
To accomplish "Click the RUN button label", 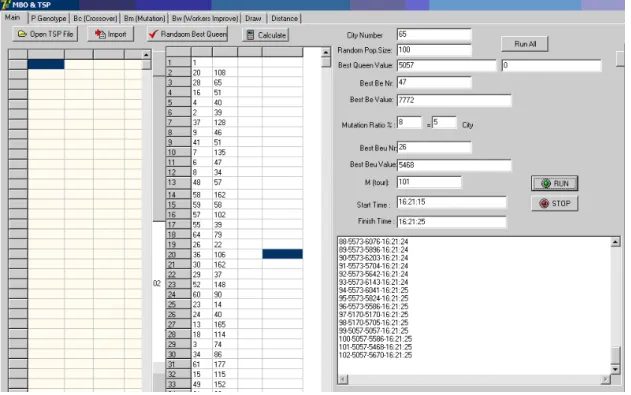I will tap(561, 183).
